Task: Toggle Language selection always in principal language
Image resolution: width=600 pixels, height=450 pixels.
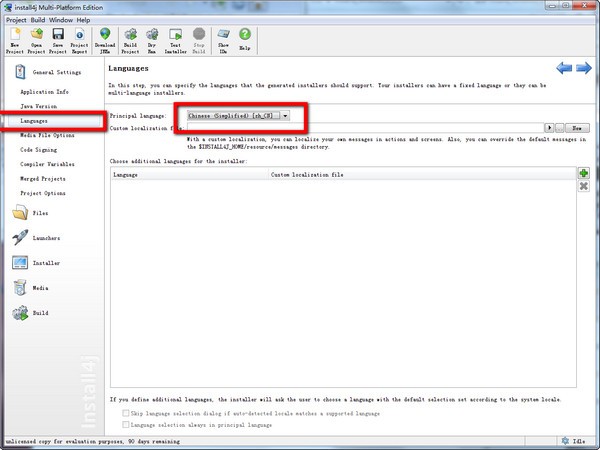Action: (125, 426)
